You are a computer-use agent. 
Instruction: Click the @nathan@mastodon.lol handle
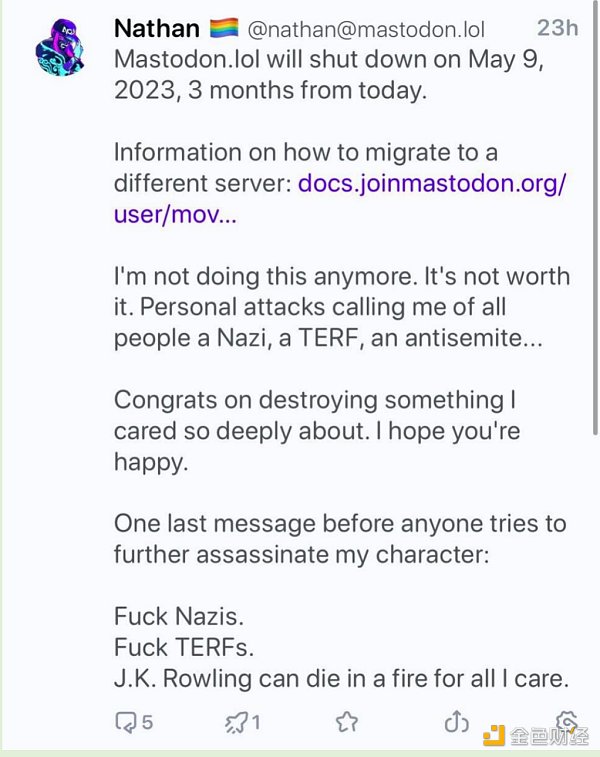pos(365,30)
